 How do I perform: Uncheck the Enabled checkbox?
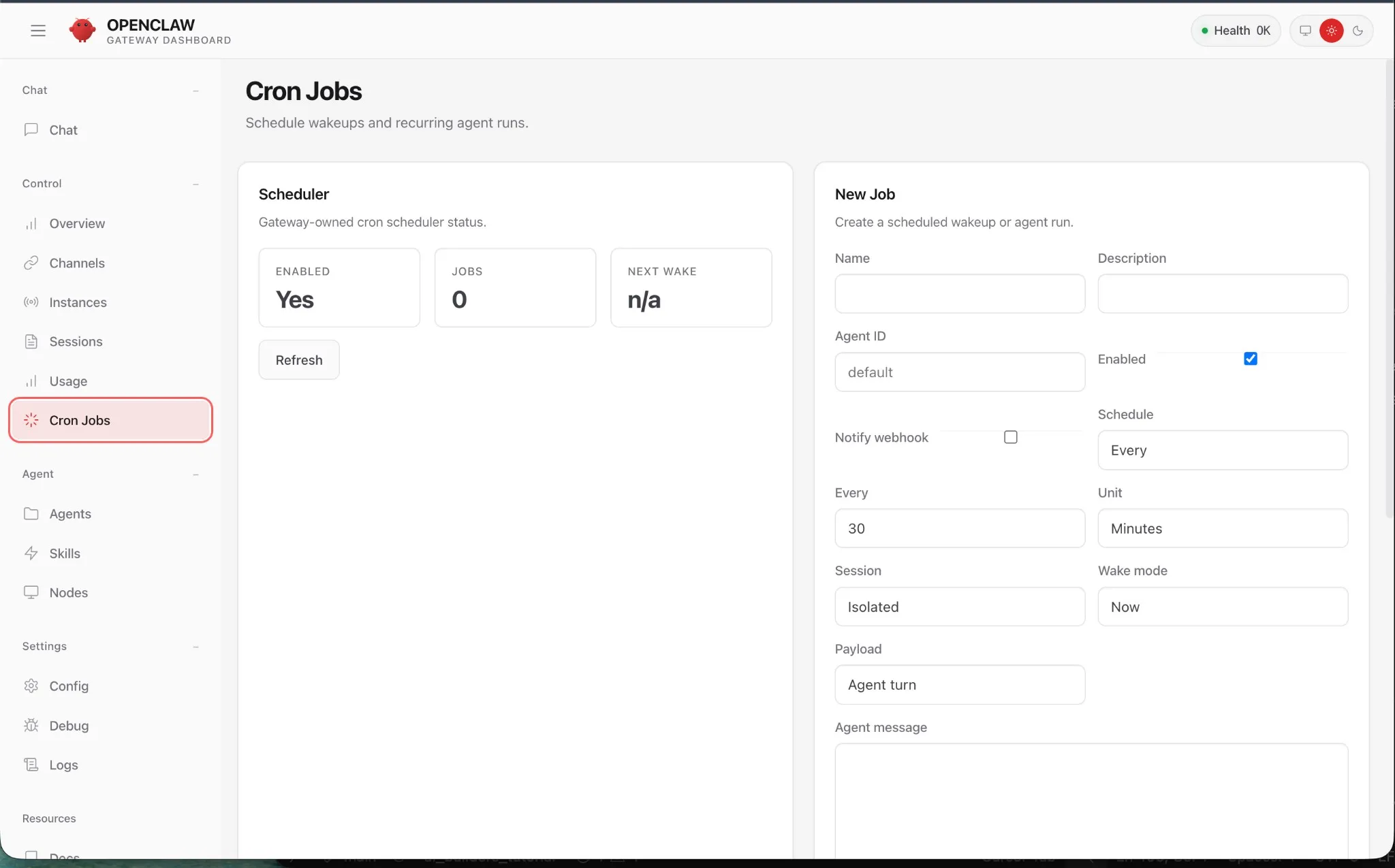tap(1250, 359)
